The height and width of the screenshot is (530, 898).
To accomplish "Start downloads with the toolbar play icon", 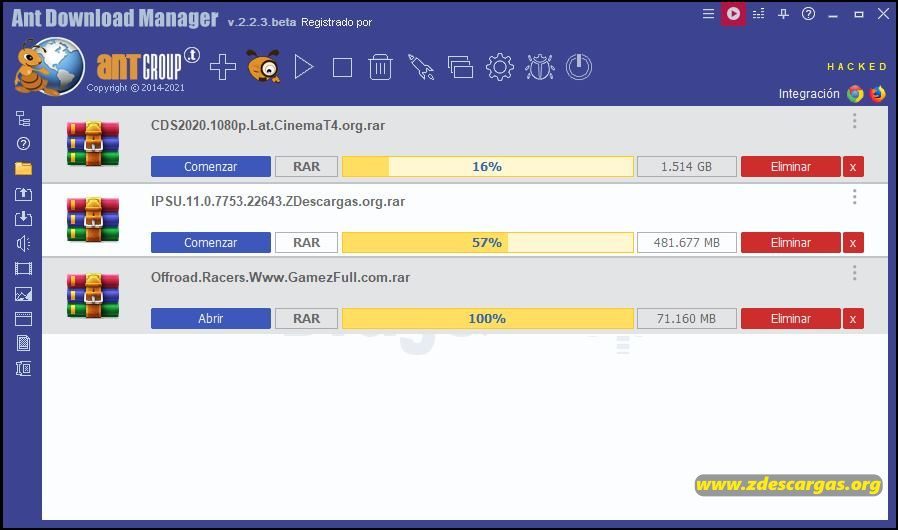I will coord(304,67).
